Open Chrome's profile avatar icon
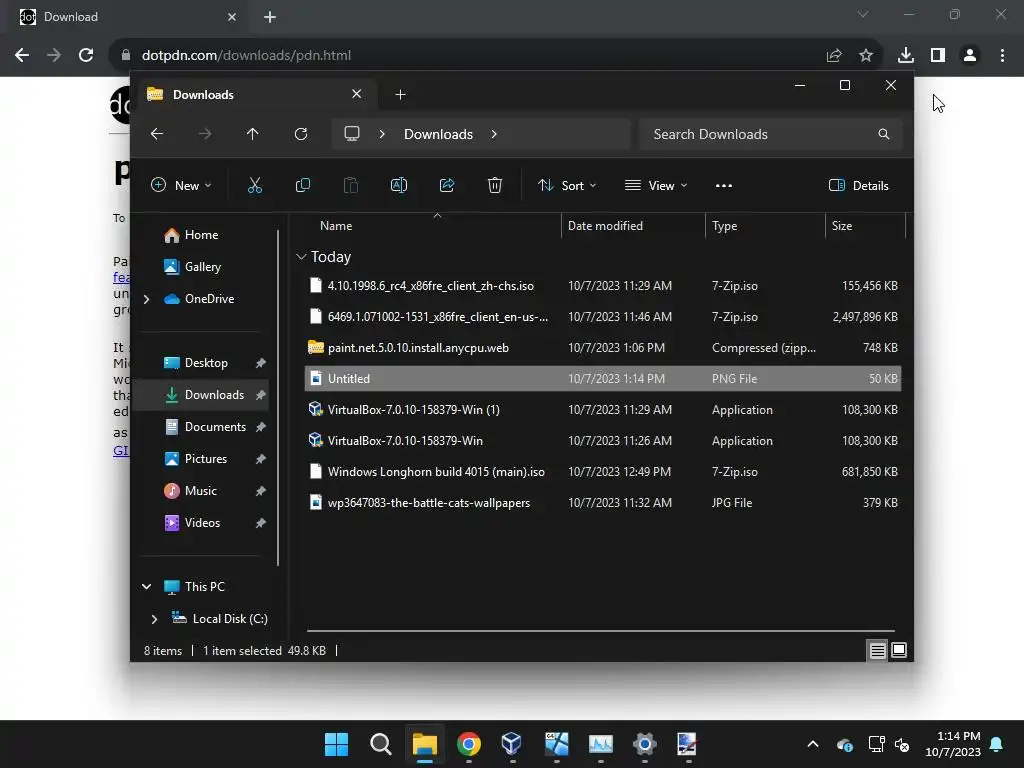 pyautogui.click(x=970, y=56)
